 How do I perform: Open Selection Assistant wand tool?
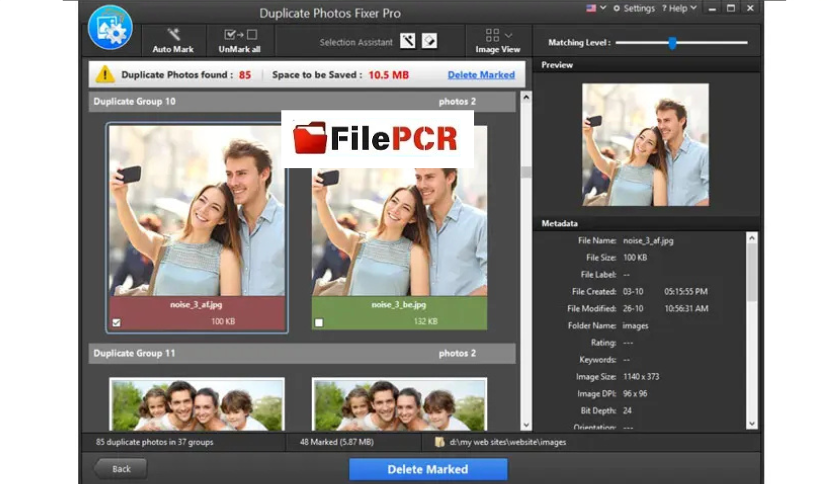407,41
